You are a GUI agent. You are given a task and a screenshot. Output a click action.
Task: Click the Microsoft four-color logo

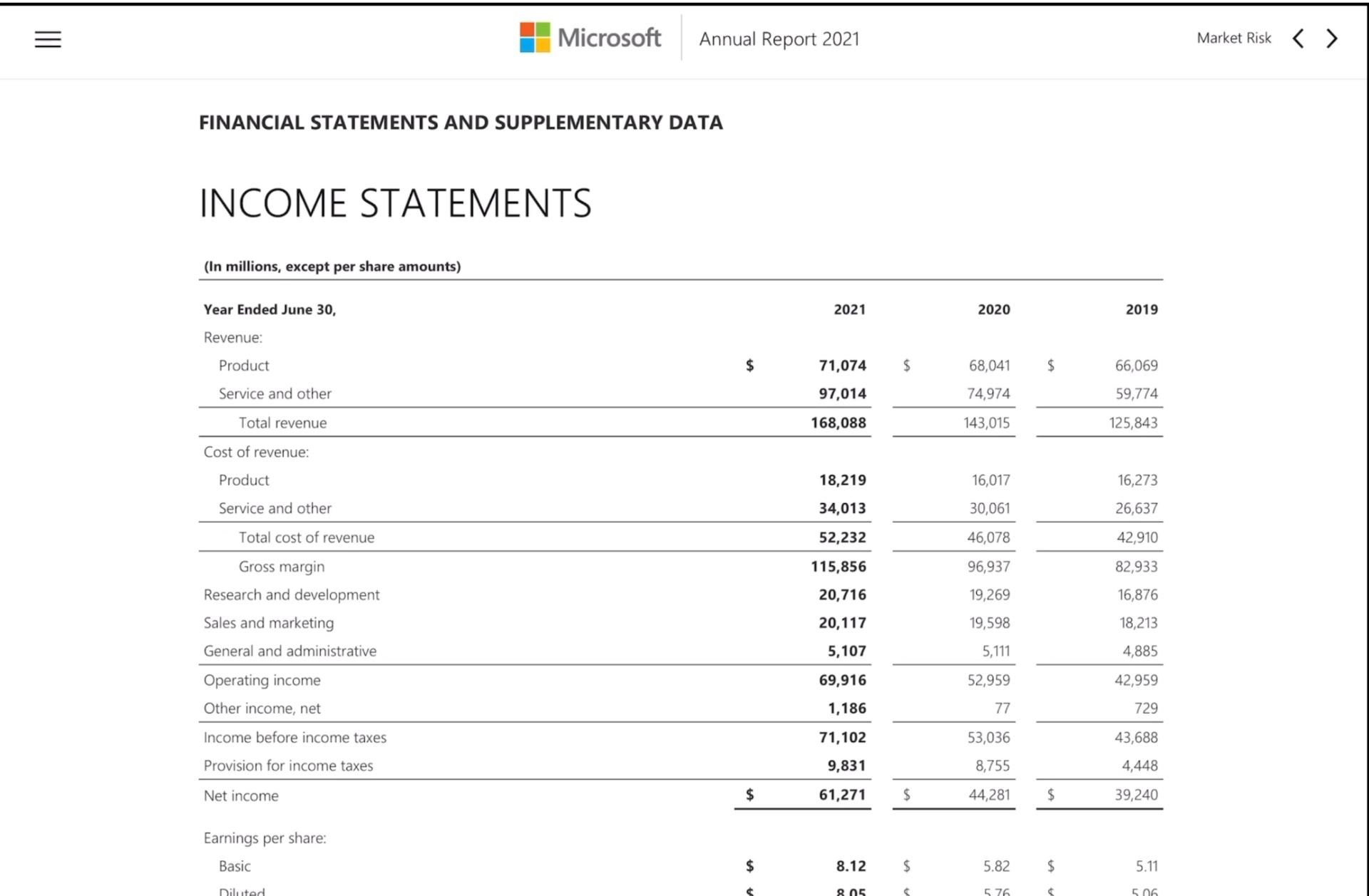pos(535,37)
